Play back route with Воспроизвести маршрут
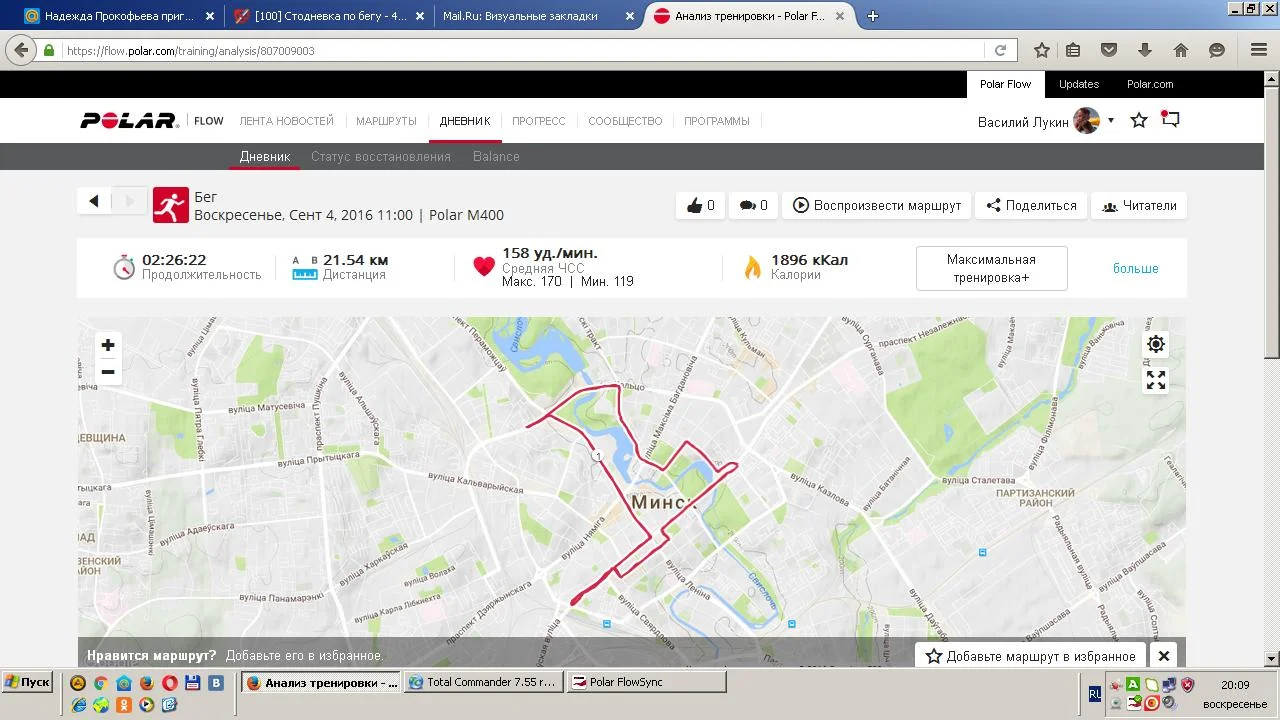1280x720 pixels. (x=877, y=205)
